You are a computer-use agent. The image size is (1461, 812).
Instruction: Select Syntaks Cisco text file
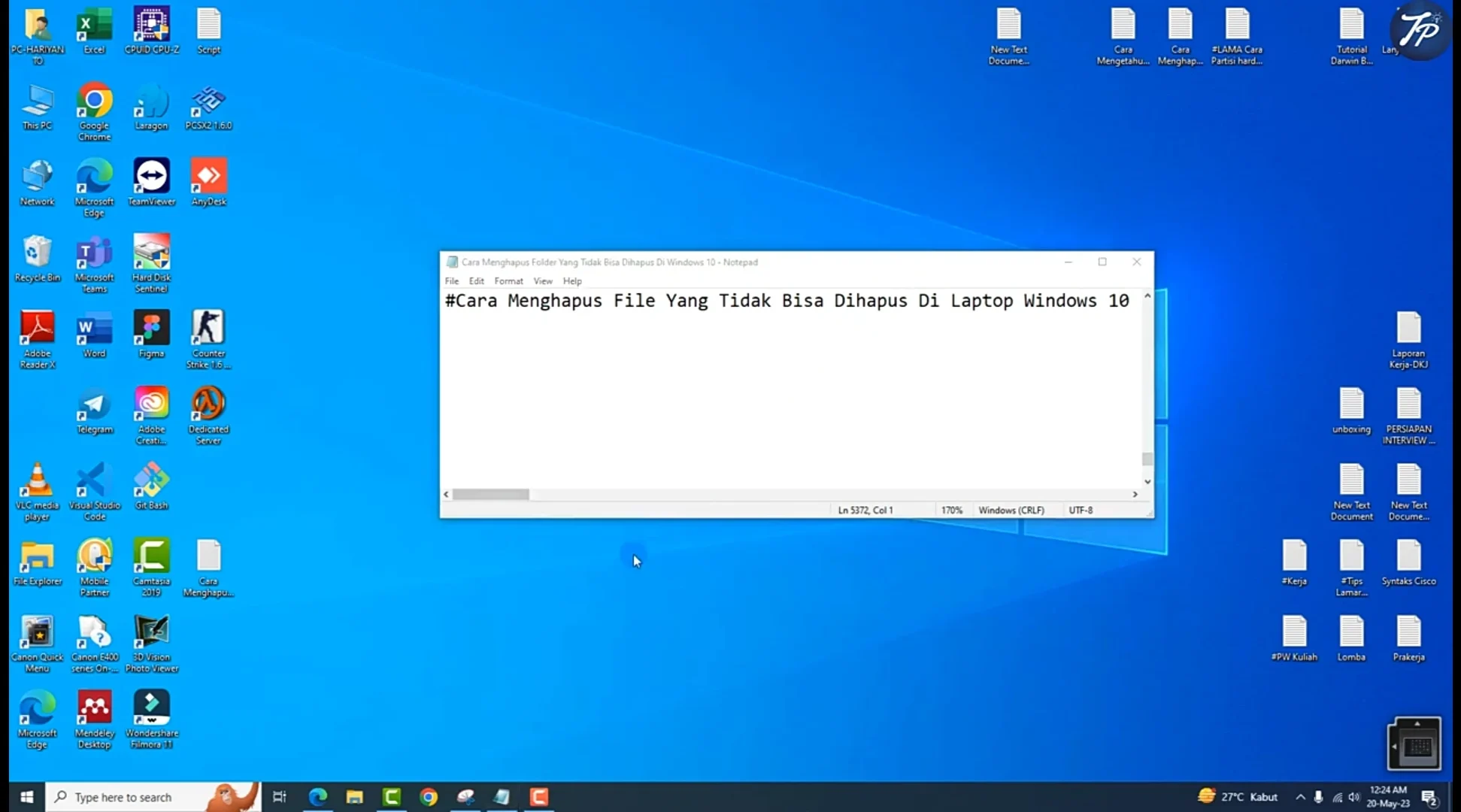pyautogui.click(x=1408, y=562)
